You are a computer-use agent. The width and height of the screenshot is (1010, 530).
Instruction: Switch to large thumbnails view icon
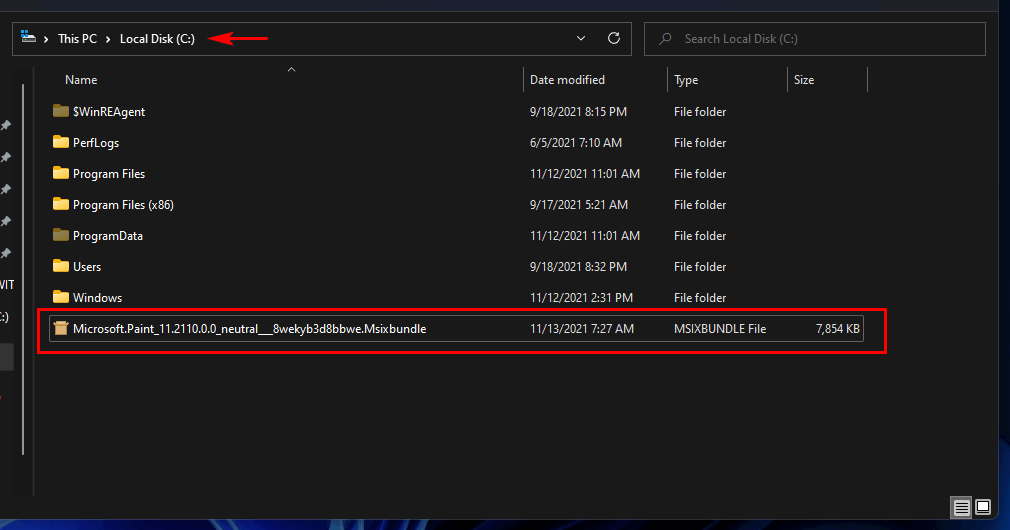pyautogui.click(x=983, y=507)
